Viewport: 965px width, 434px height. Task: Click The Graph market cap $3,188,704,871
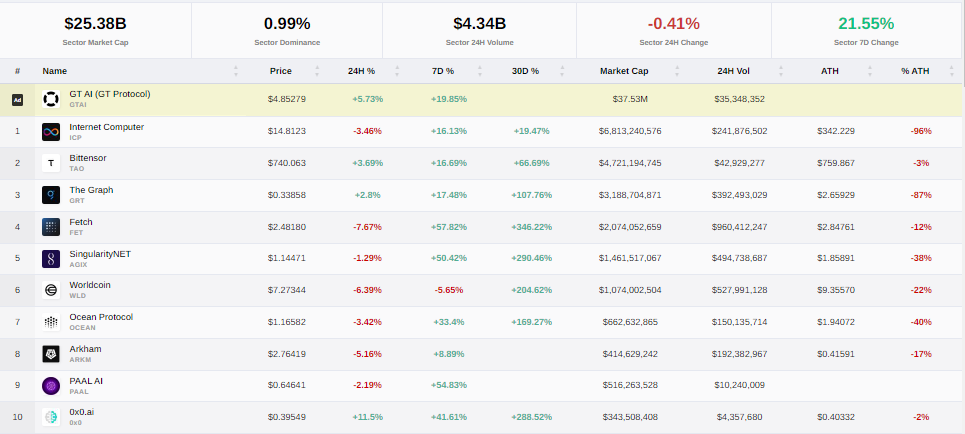[x=630, y=195]
